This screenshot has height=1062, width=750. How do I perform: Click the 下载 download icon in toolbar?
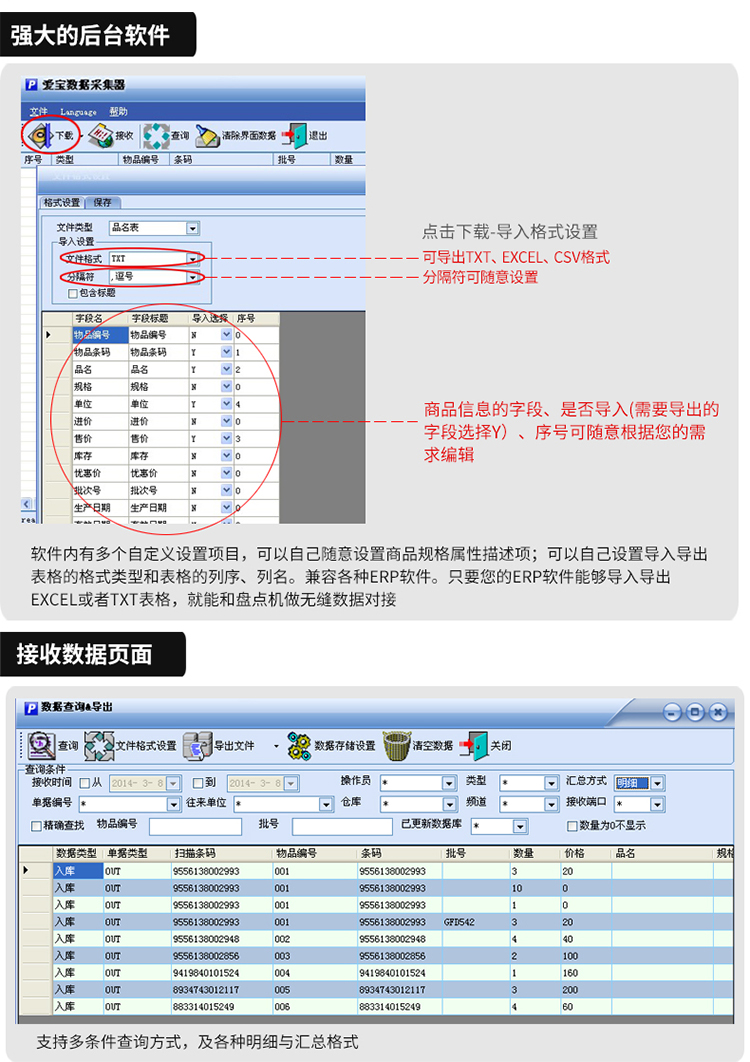(41, 135)
